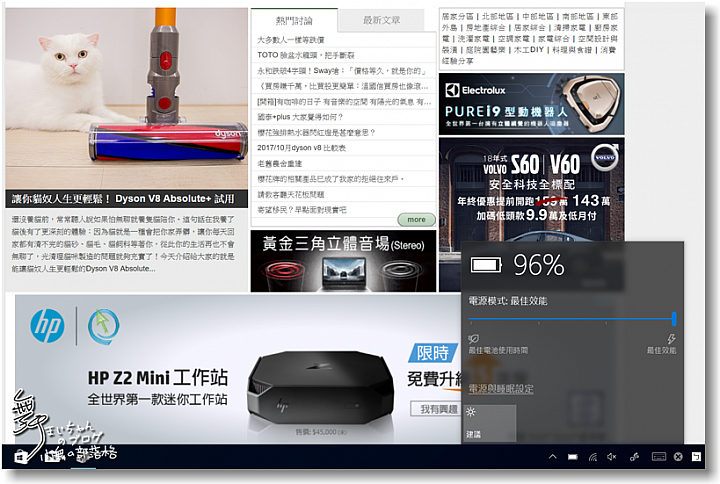Open the 買房賺千萬 thread
Screen dimensions: 720x484
(343, 86)
